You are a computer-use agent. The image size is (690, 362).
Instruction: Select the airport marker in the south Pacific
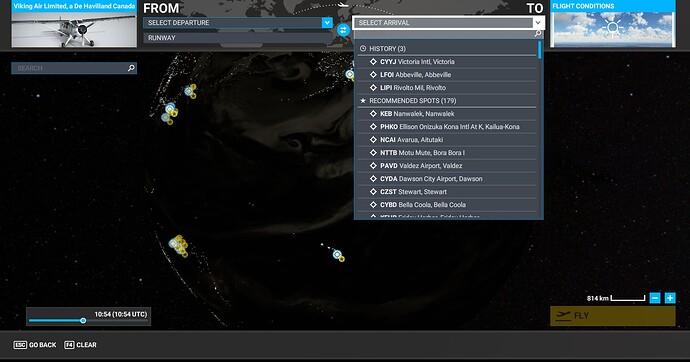point(337,254)
